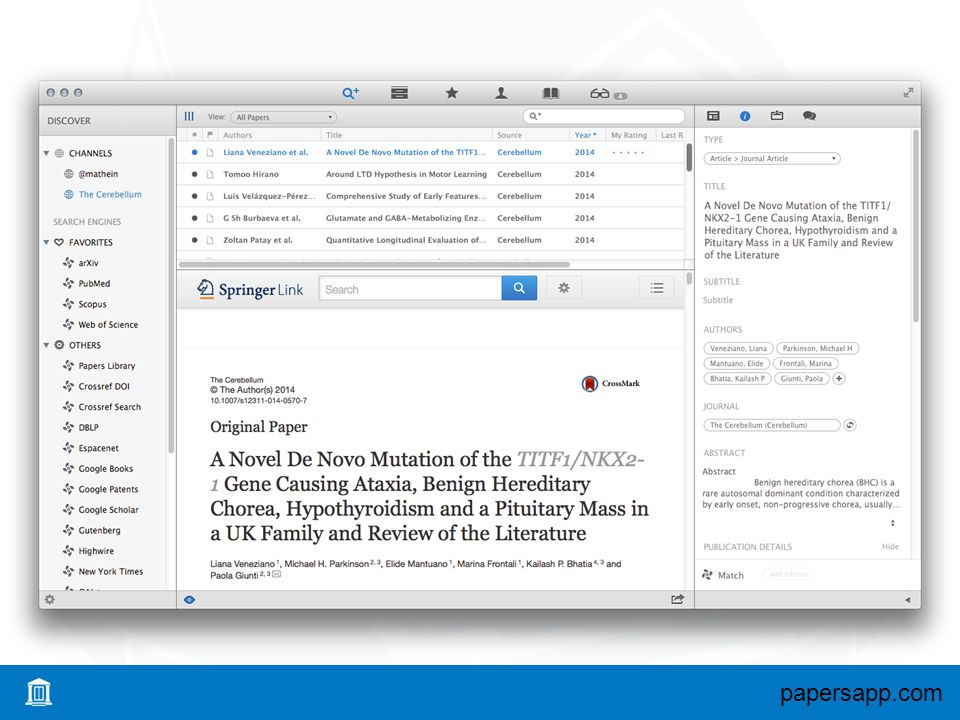Click the sidebar vertical scrollbar
This screenshot has width=960, height=720.
[x=171, y=297]
